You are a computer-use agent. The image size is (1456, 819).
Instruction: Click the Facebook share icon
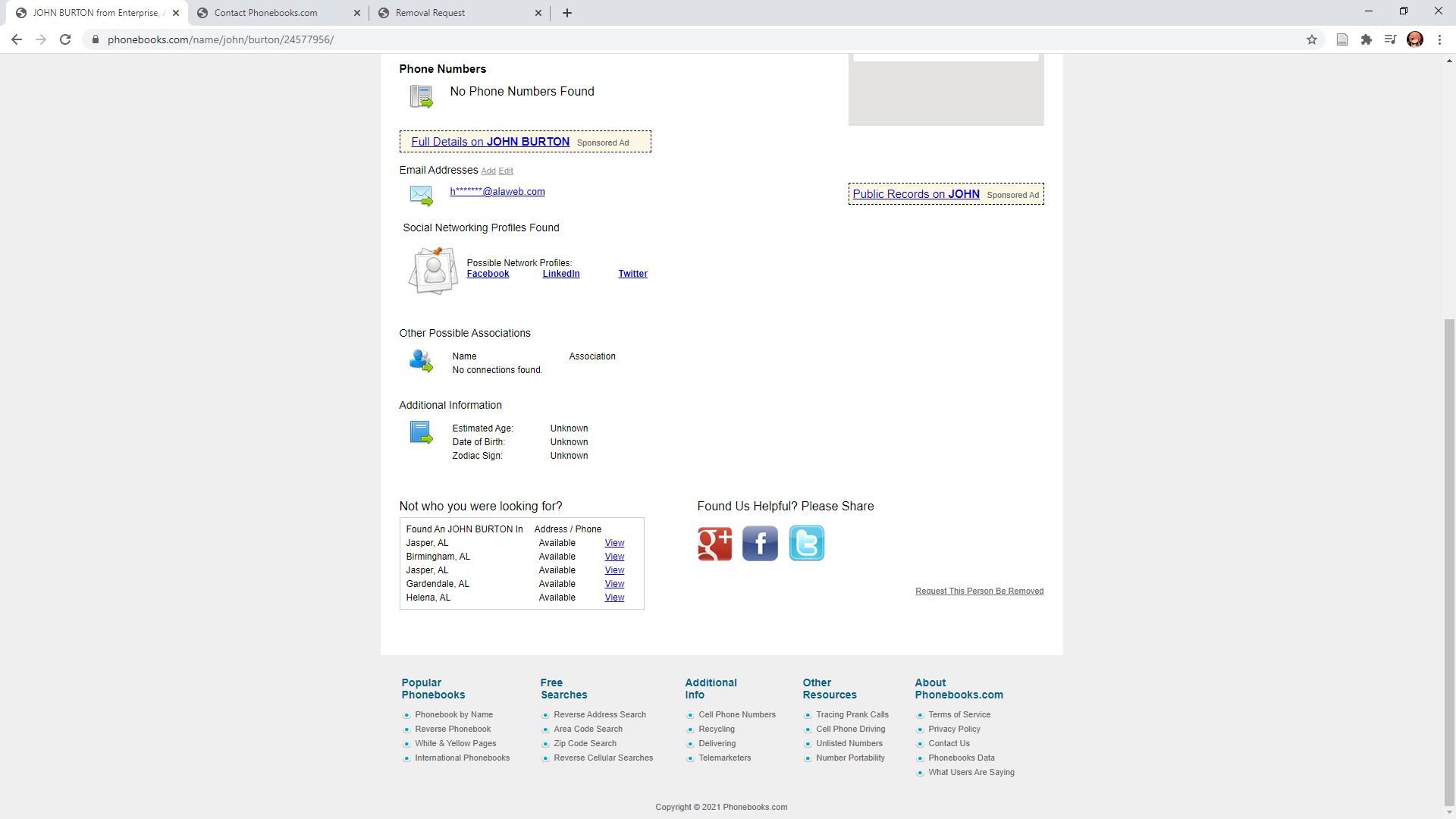point(760,544)
